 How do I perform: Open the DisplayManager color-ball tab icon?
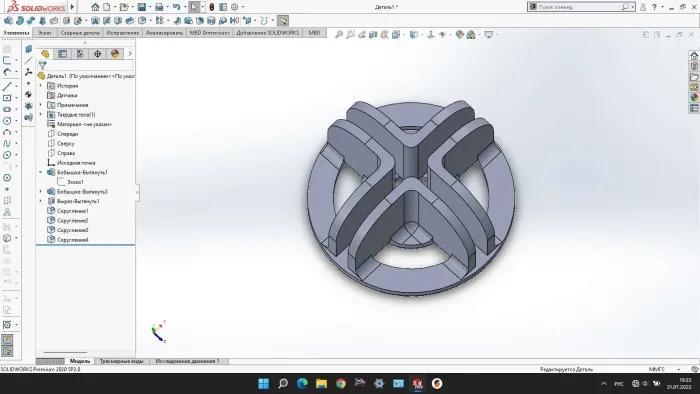pos(115,54)
